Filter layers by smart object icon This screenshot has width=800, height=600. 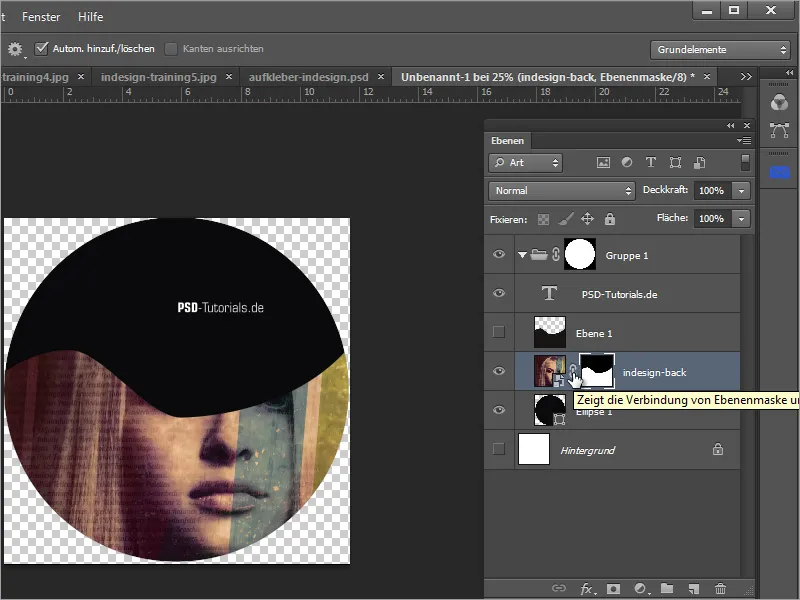click(x=699, y=163)
